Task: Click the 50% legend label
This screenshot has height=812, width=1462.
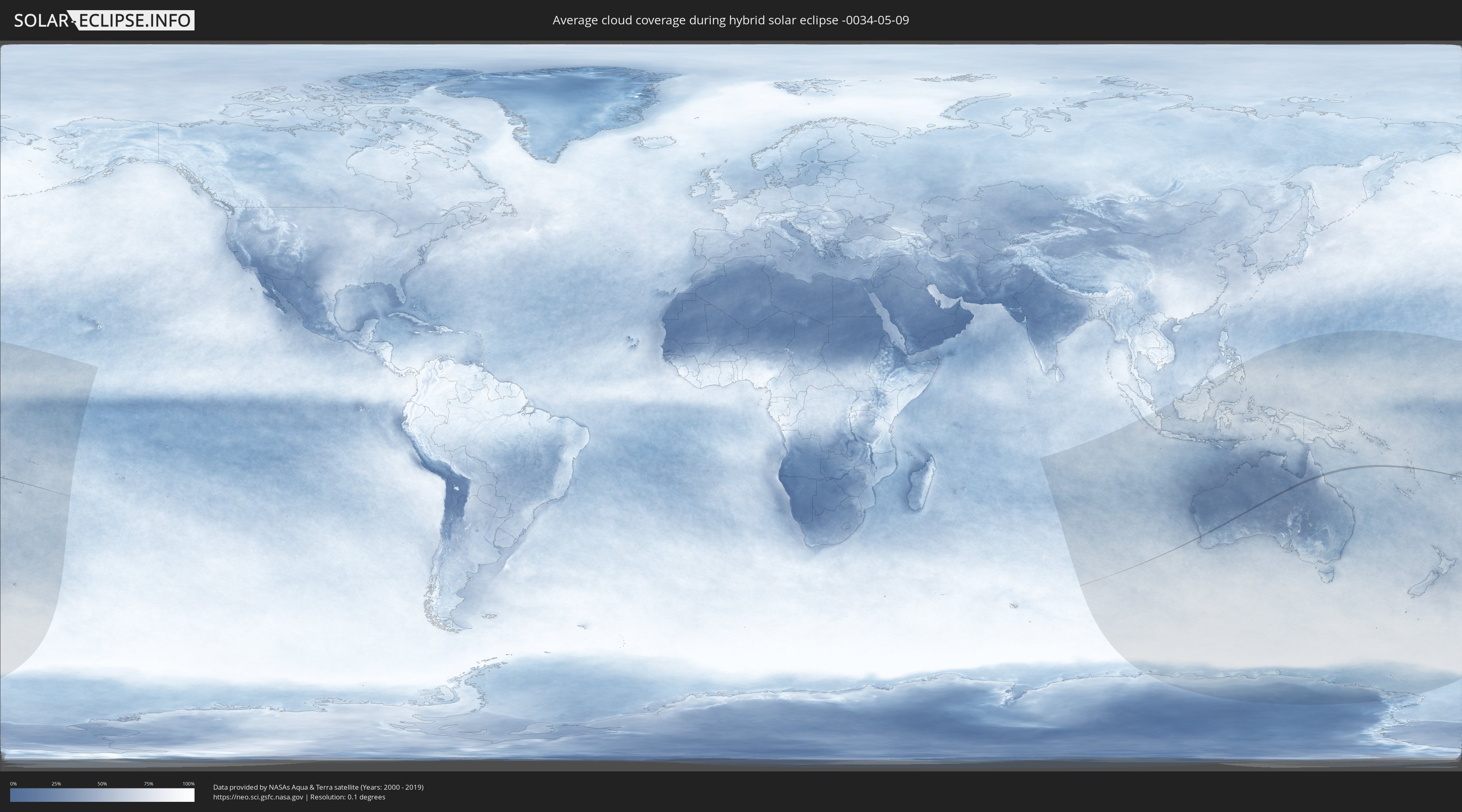Action: (x=102, y=784)
